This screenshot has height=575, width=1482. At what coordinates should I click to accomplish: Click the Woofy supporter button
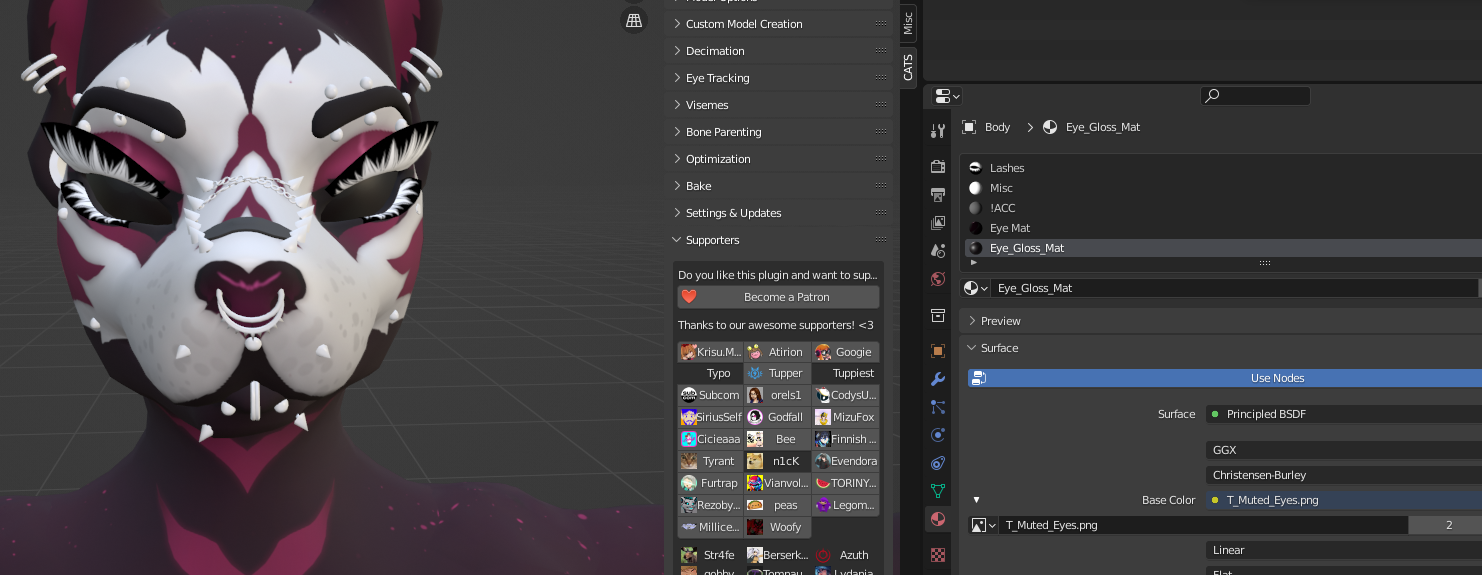pyautogui.click(x=777, y=527)
